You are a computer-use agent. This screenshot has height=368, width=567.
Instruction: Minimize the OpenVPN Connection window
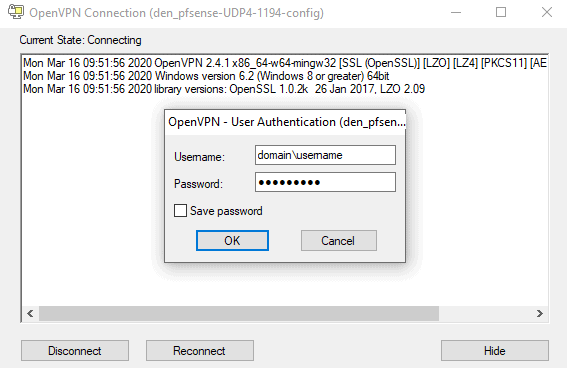(456, 13)
